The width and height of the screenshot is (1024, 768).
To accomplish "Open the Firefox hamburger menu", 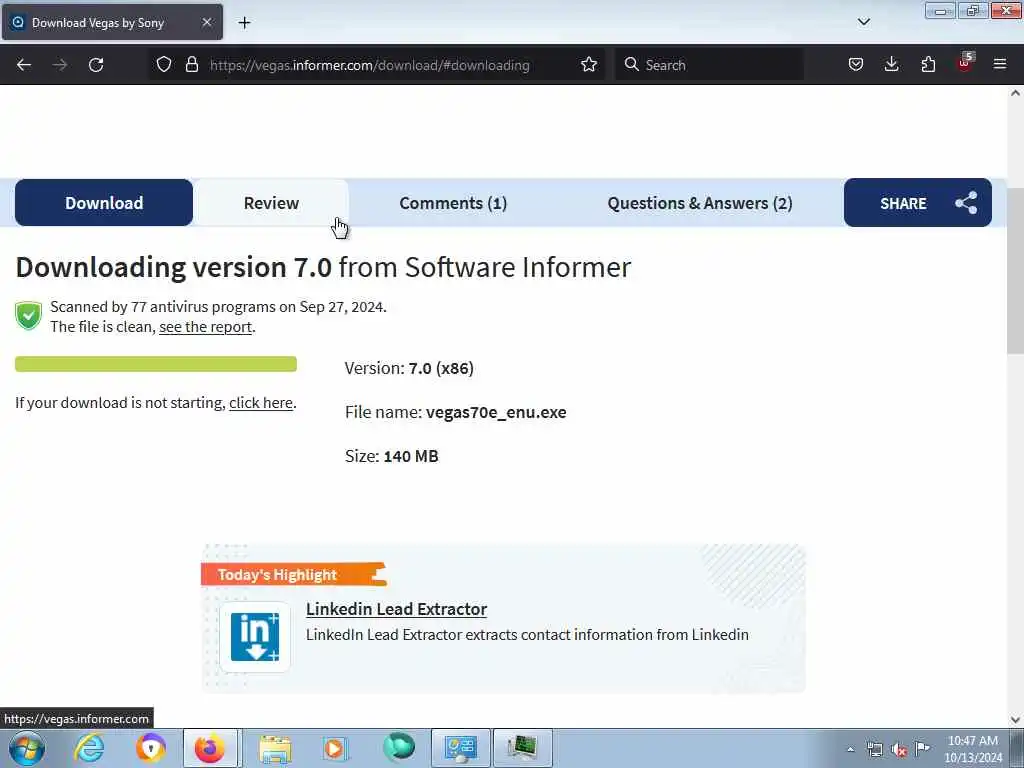I will point(1000,65).
